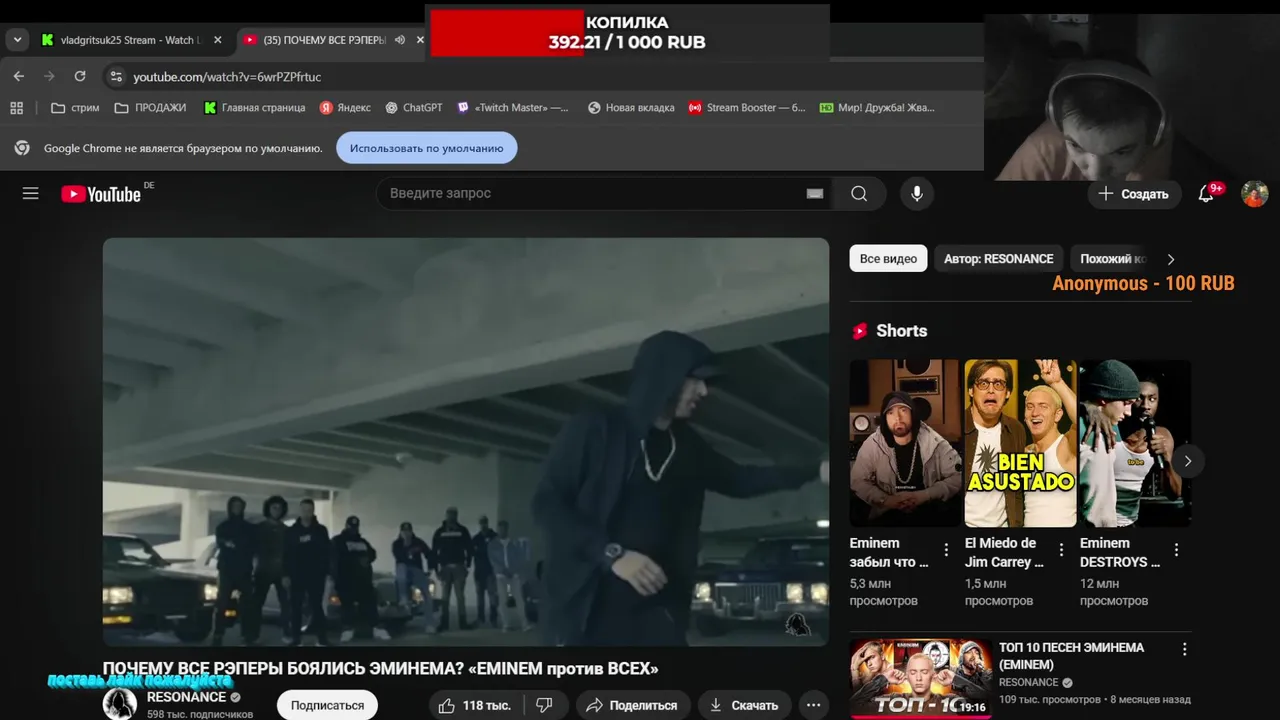Open the 'ПРОДАЖИ' bookmarks folder
This screenshot has height=720, width=1280.
(x=150, y=107)
